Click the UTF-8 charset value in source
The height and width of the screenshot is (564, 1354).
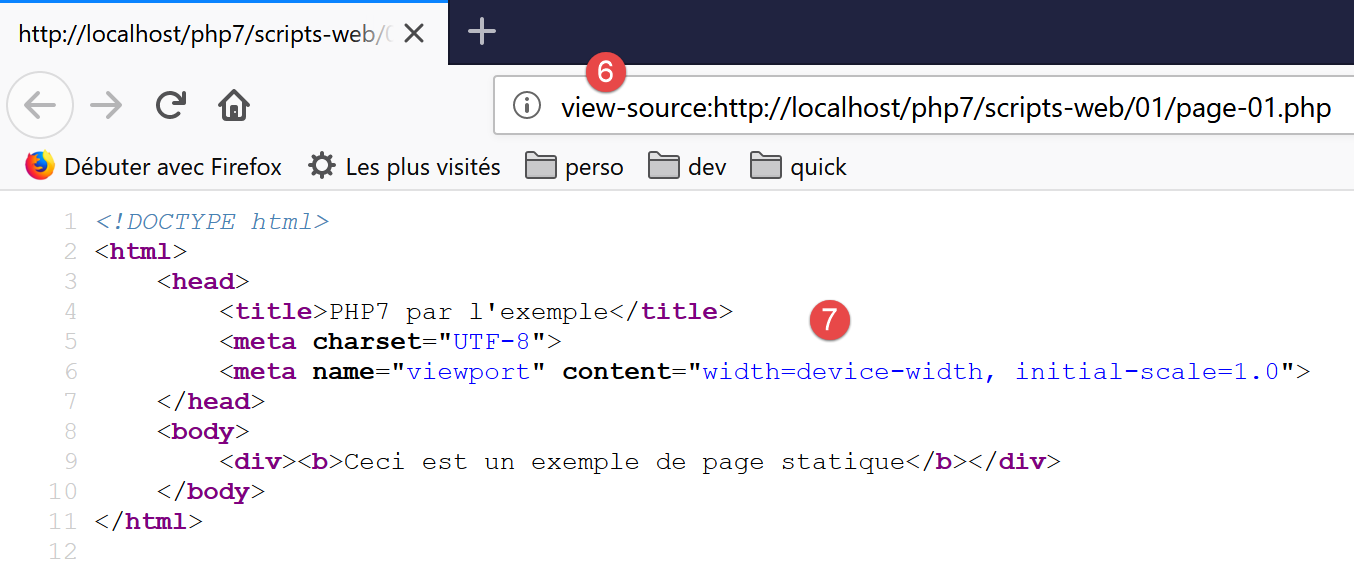pos(491,342)
